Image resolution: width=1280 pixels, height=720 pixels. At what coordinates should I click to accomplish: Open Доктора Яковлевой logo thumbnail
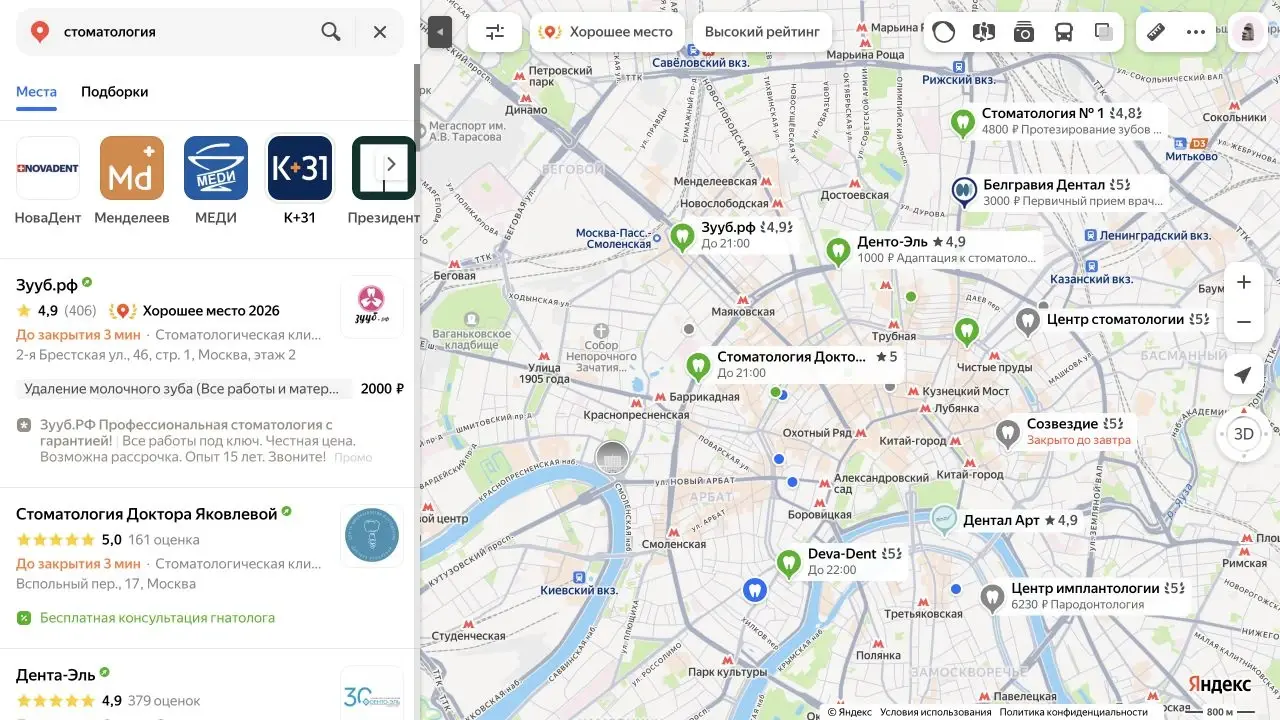tap(372, 536)
